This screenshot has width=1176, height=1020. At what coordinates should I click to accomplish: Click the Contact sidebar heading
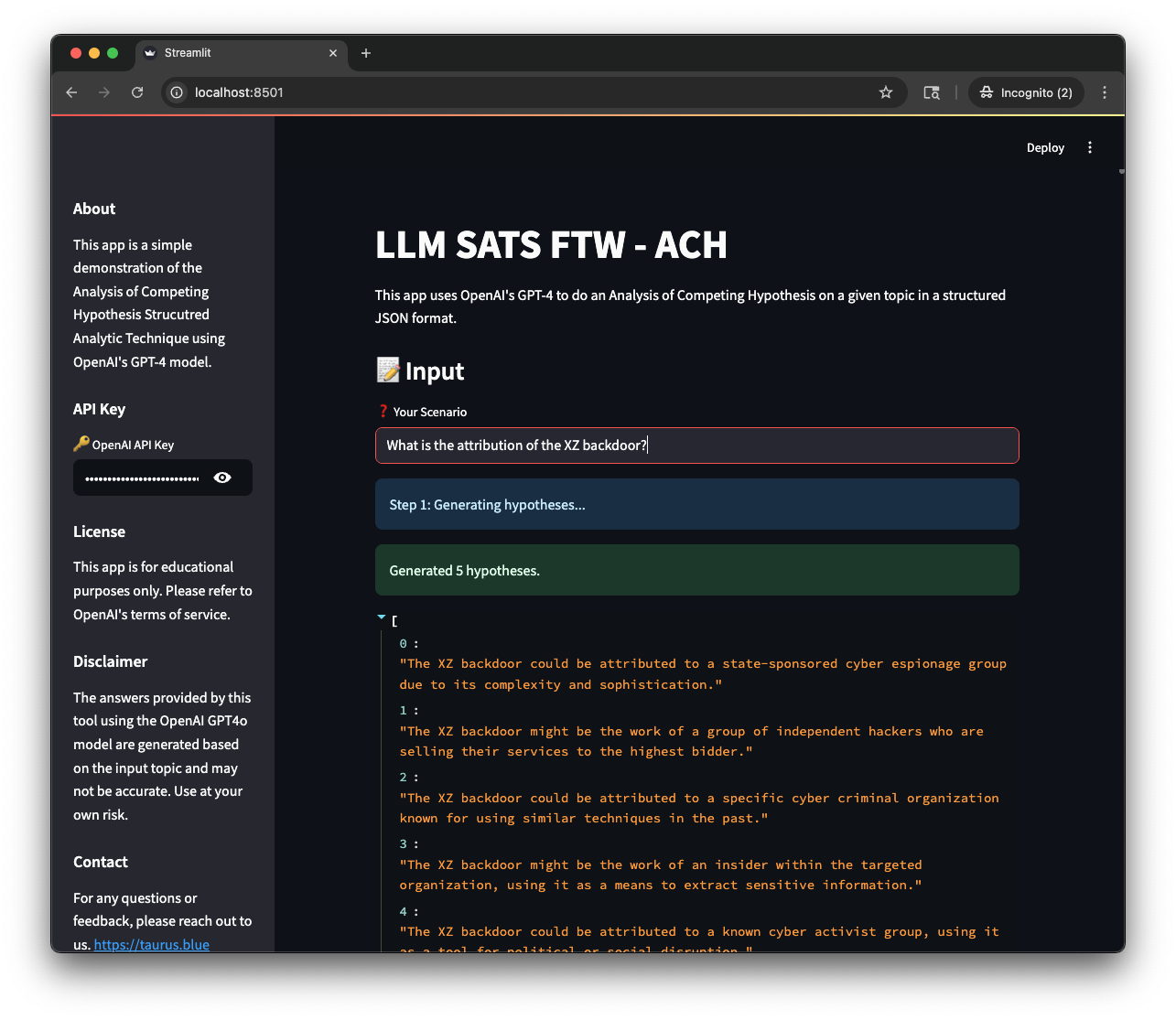click(x=101, y=862)
